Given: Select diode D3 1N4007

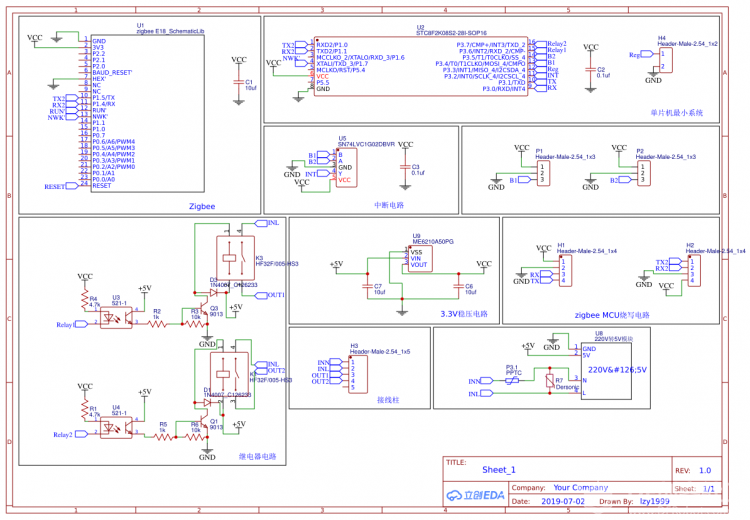Looking at the screenshot, I should 214,292.
